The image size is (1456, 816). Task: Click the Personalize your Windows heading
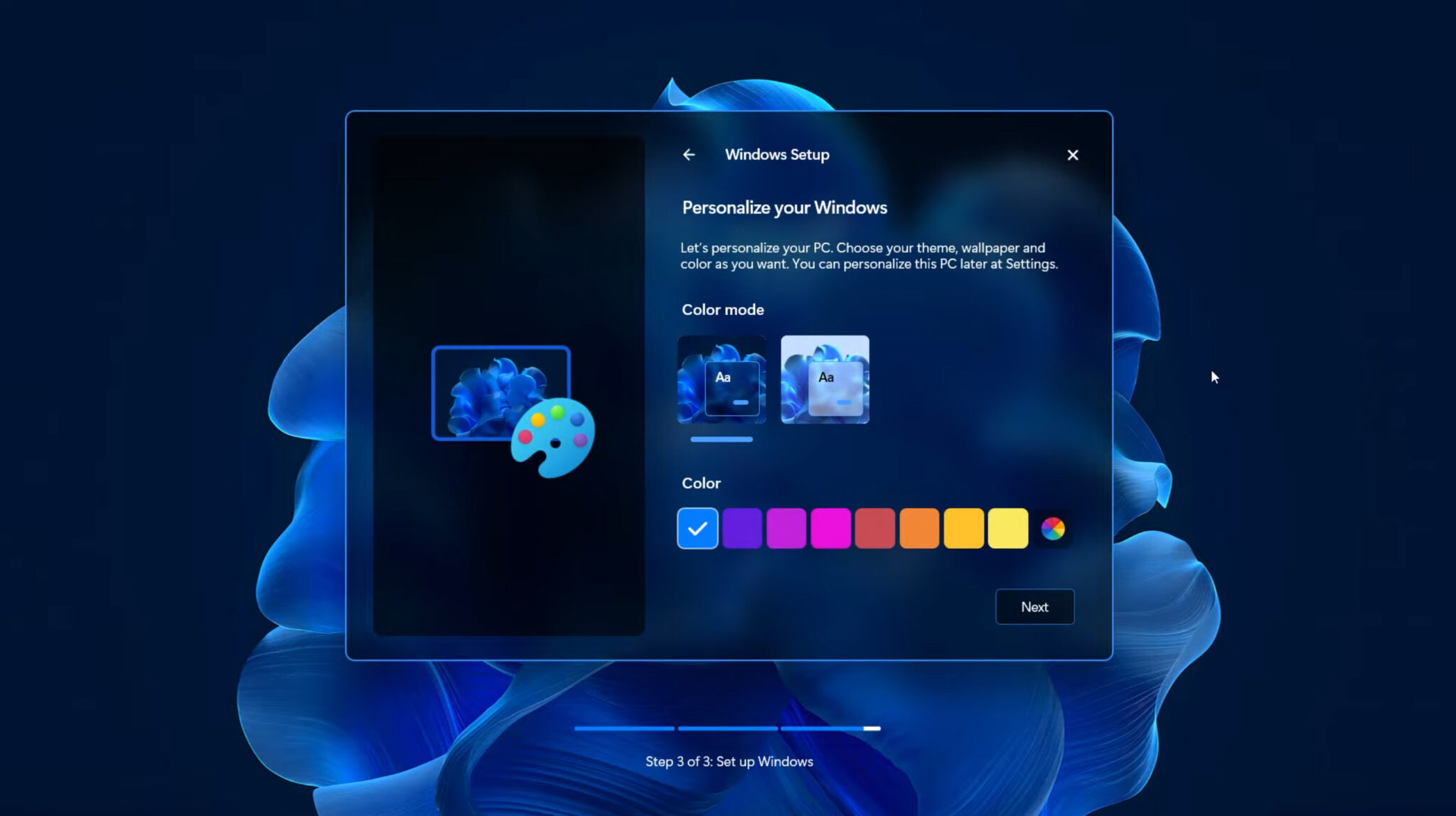[x=784, y=207]
